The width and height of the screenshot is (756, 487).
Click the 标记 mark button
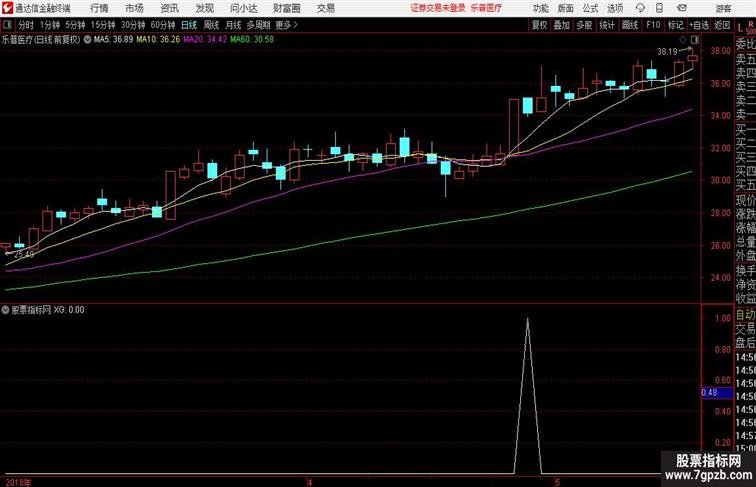pos(675,25)
